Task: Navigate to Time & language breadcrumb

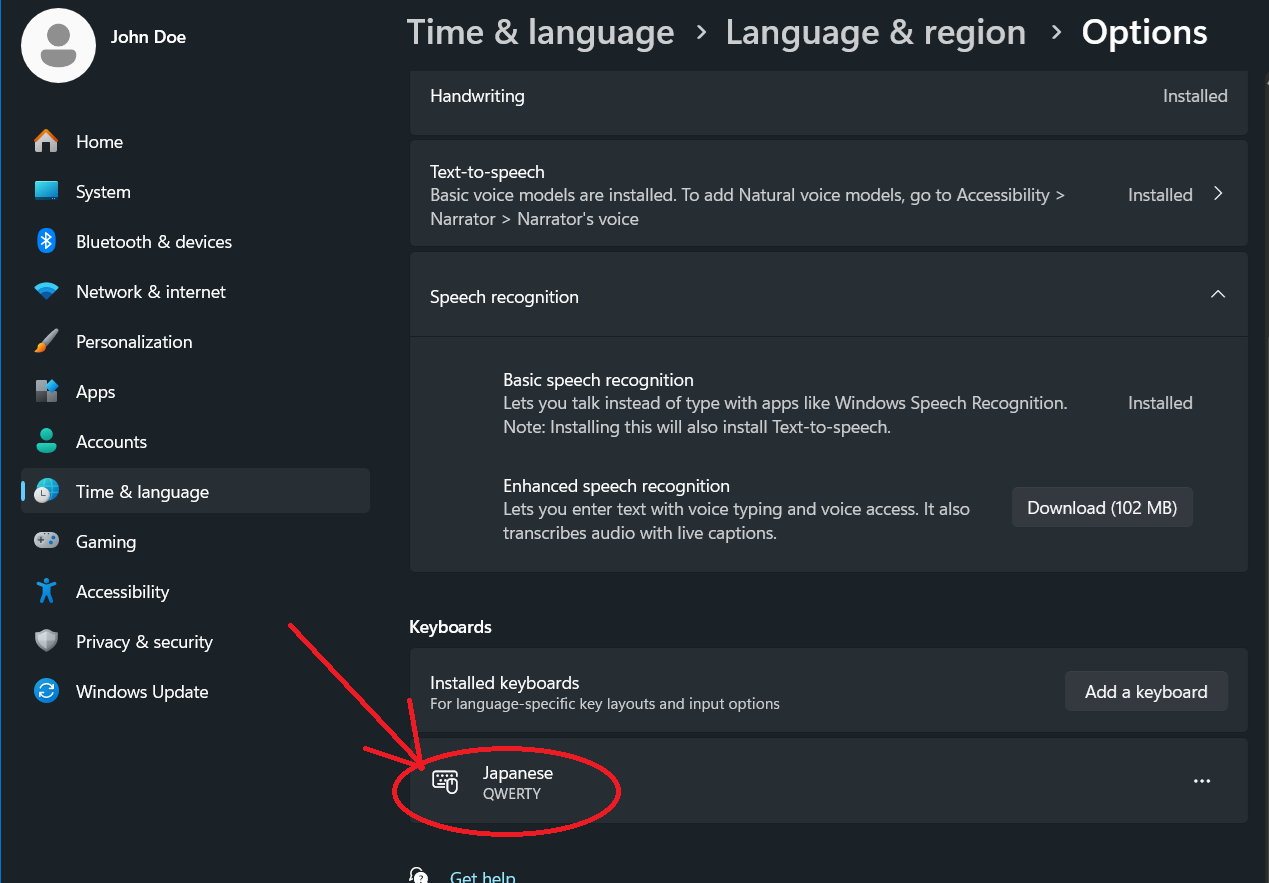Action: click(540, 32)
